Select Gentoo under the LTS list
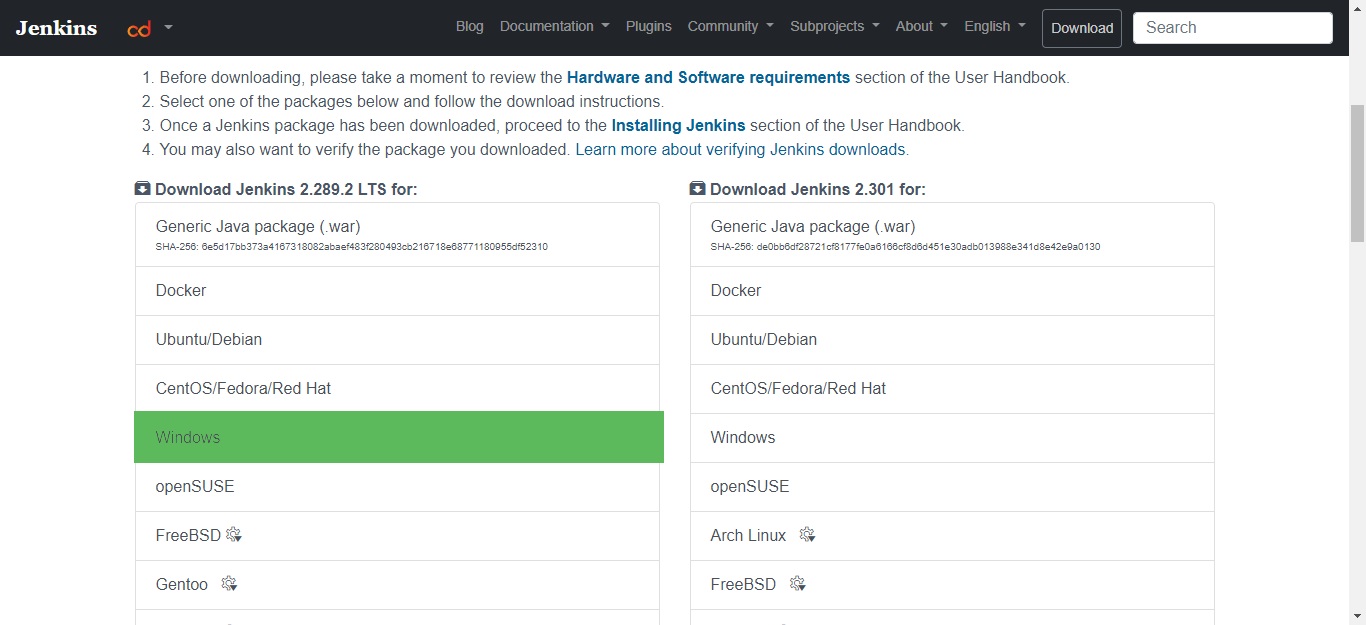This screenshot has height=625, width=1366. 397,585
